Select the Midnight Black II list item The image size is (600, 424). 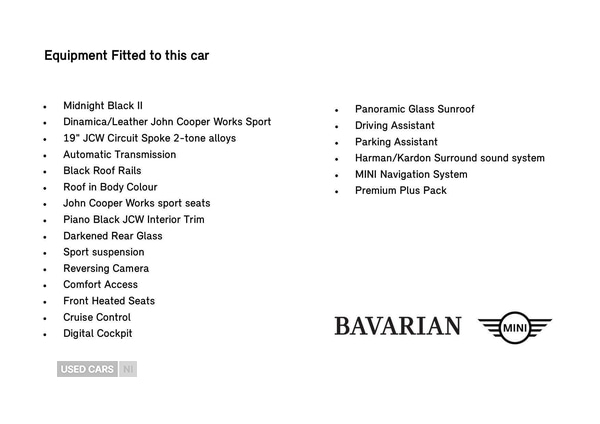[103, 106]
